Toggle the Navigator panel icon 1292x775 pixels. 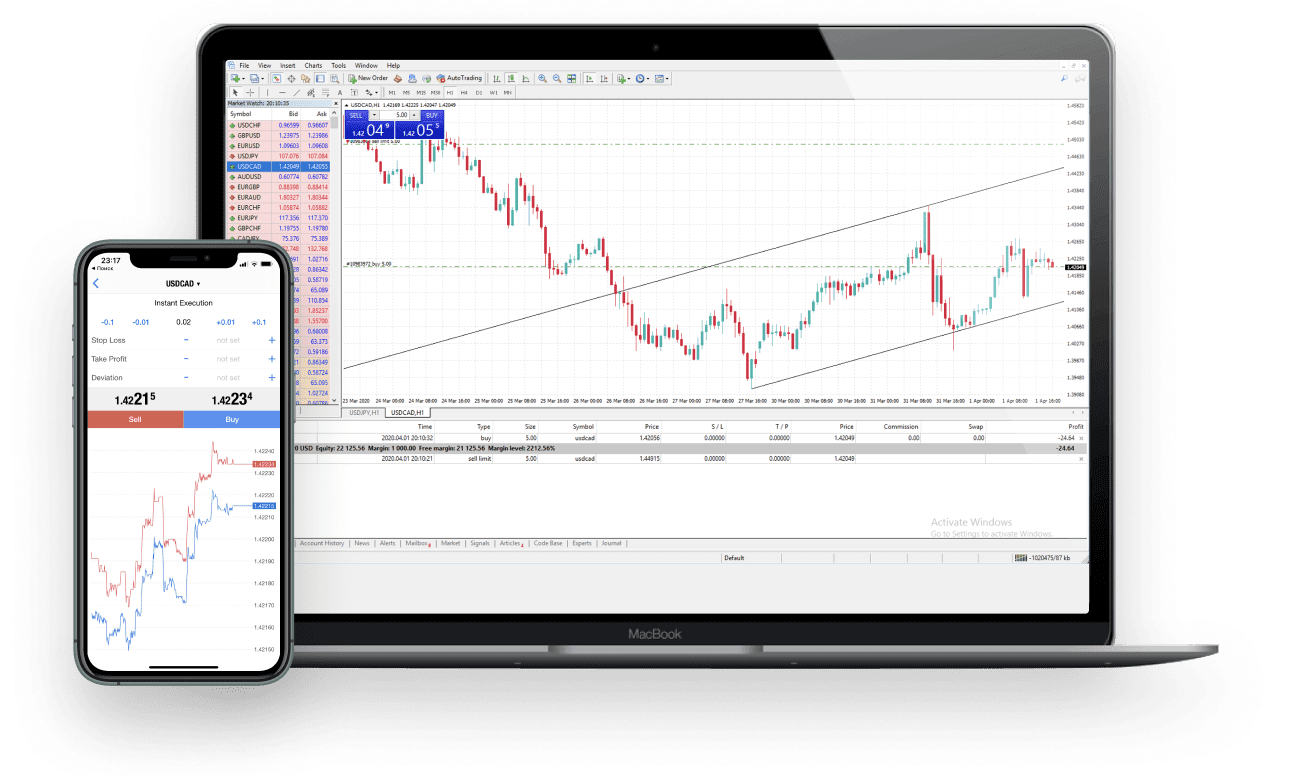point(305,78)
